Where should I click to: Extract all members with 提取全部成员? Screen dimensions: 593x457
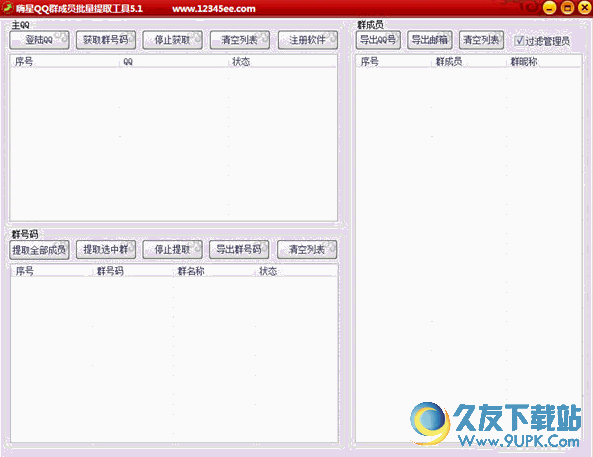[39, 250]
